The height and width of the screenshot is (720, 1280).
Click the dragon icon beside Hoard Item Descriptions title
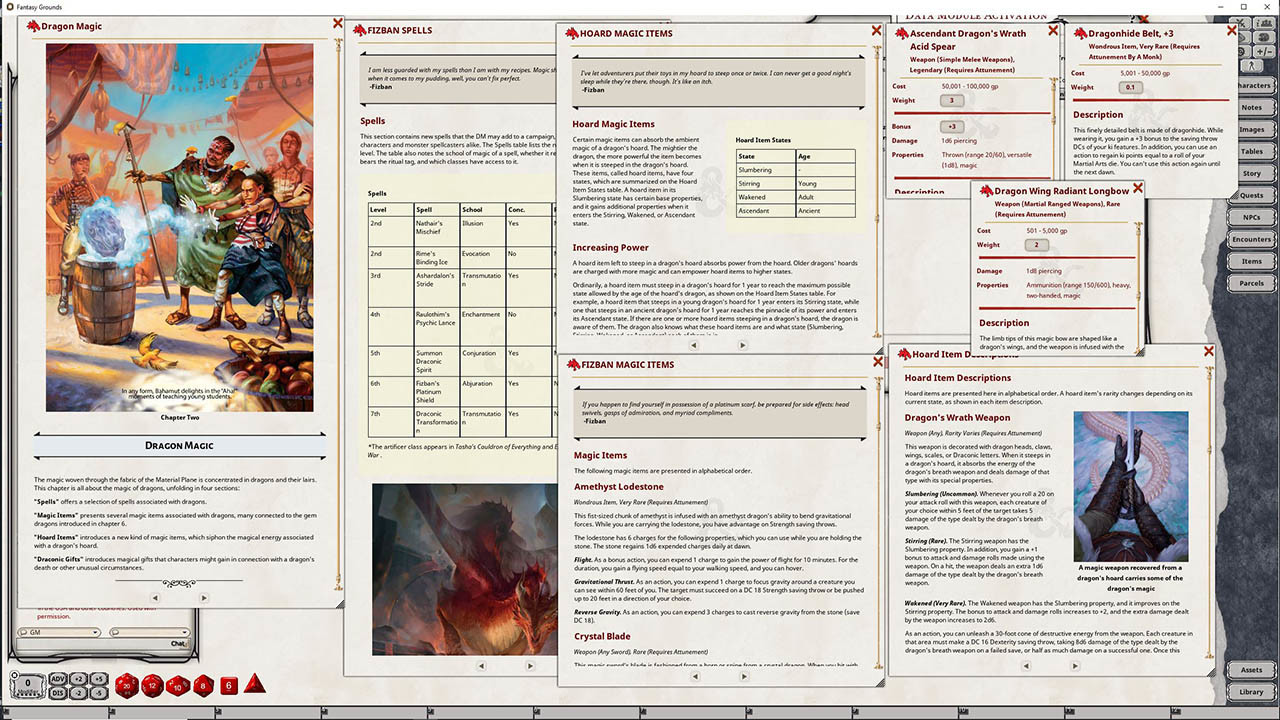(x=902, y=353)
